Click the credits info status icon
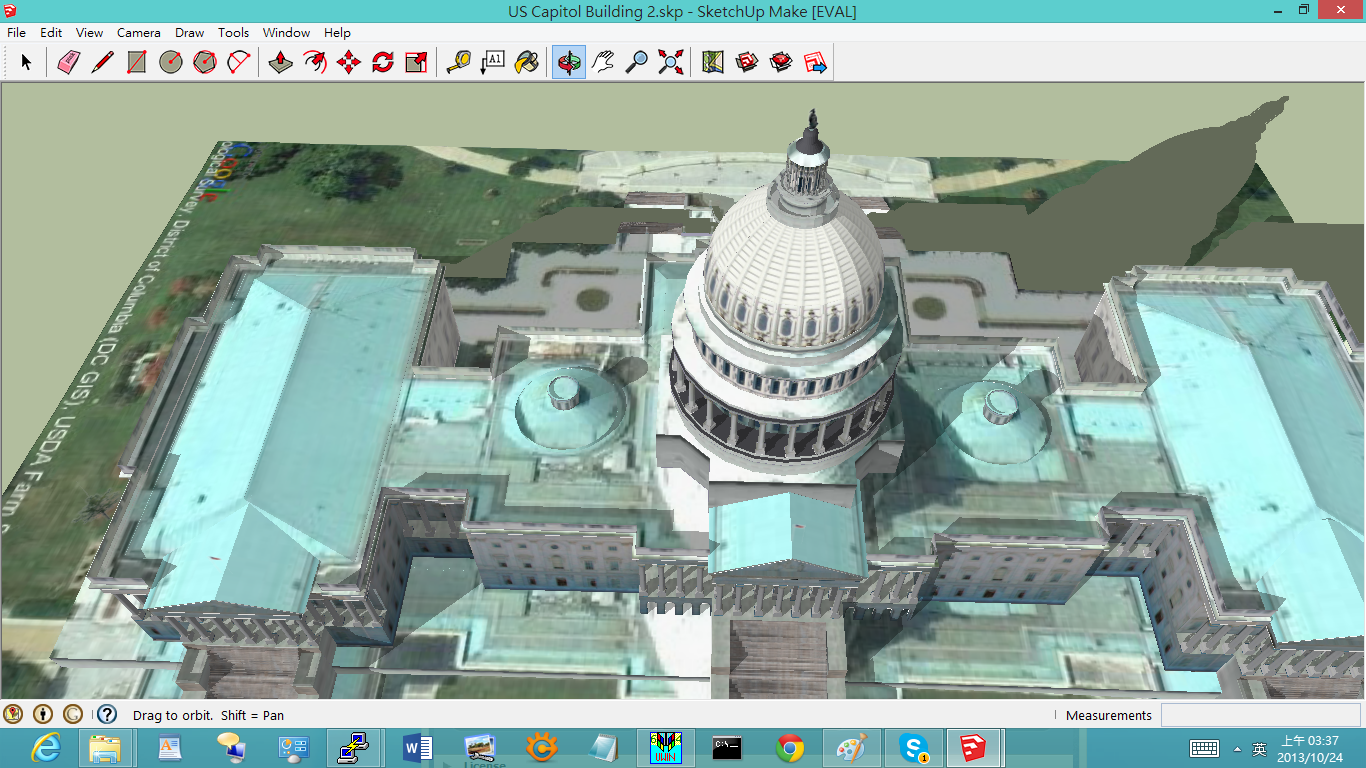The image size is (1366, 768). click(x=43, y=714)
